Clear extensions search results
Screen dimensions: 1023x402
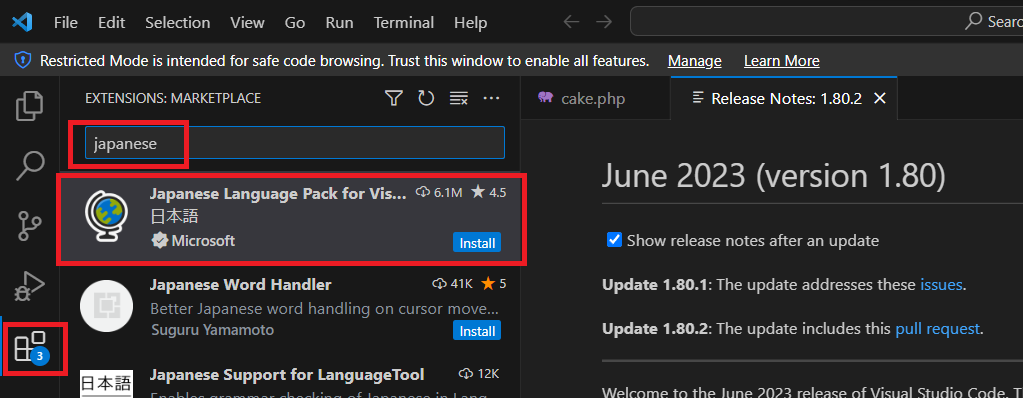[459, 99]
